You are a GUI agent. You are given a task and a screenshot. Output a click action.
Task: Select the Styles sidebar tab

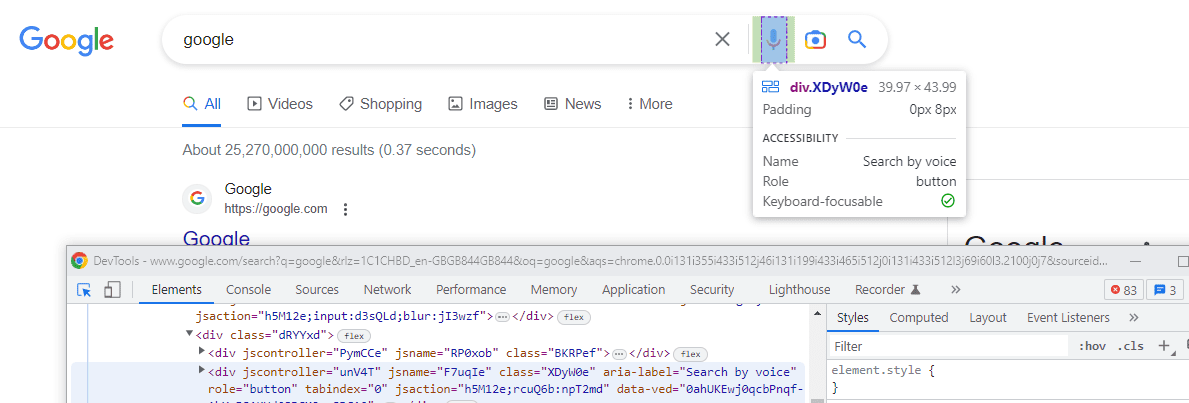(x=852, y=317)
